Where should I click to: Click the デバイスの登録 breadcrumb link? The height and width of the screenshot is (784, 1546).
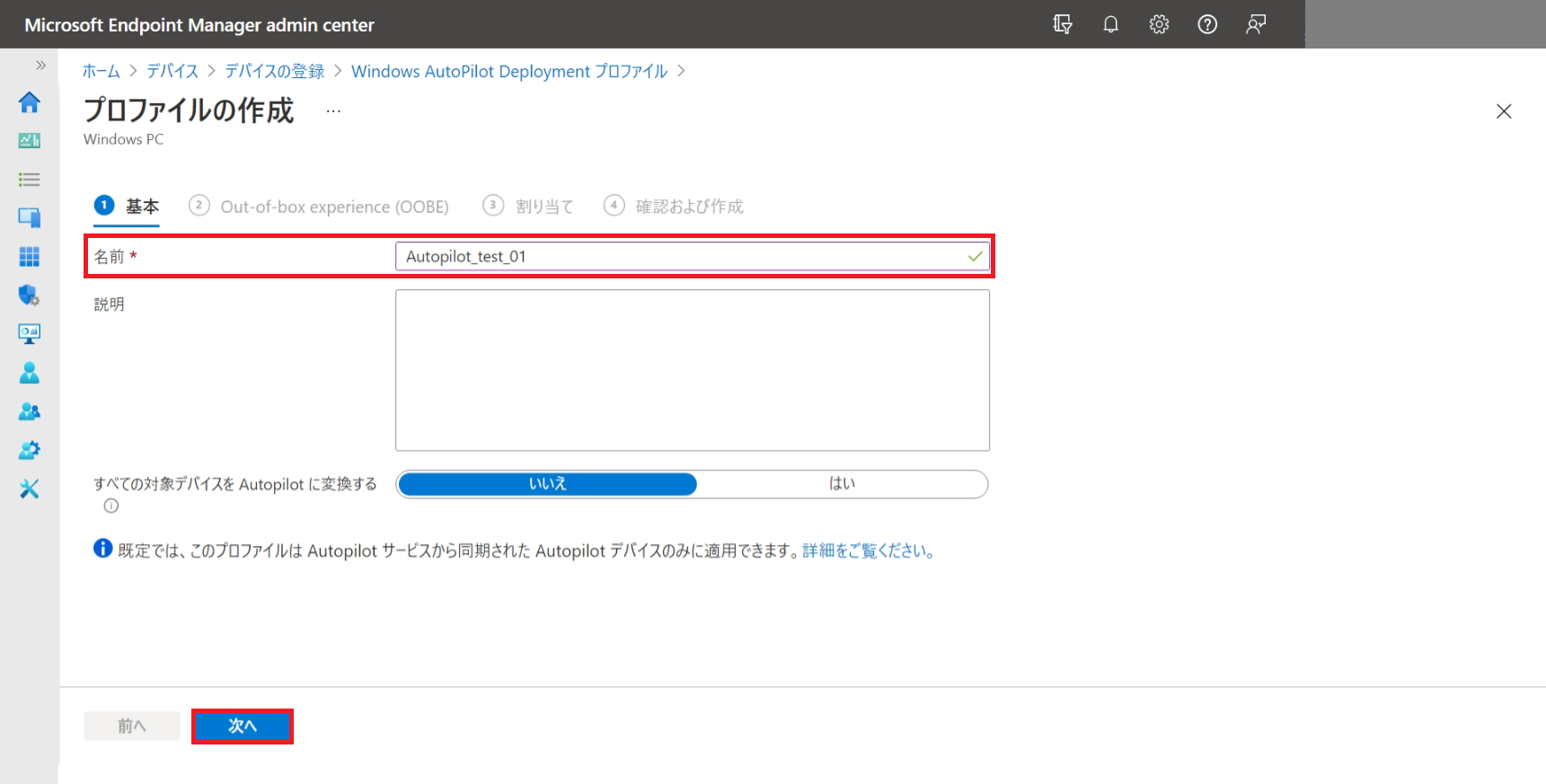(x=275, y=71)
